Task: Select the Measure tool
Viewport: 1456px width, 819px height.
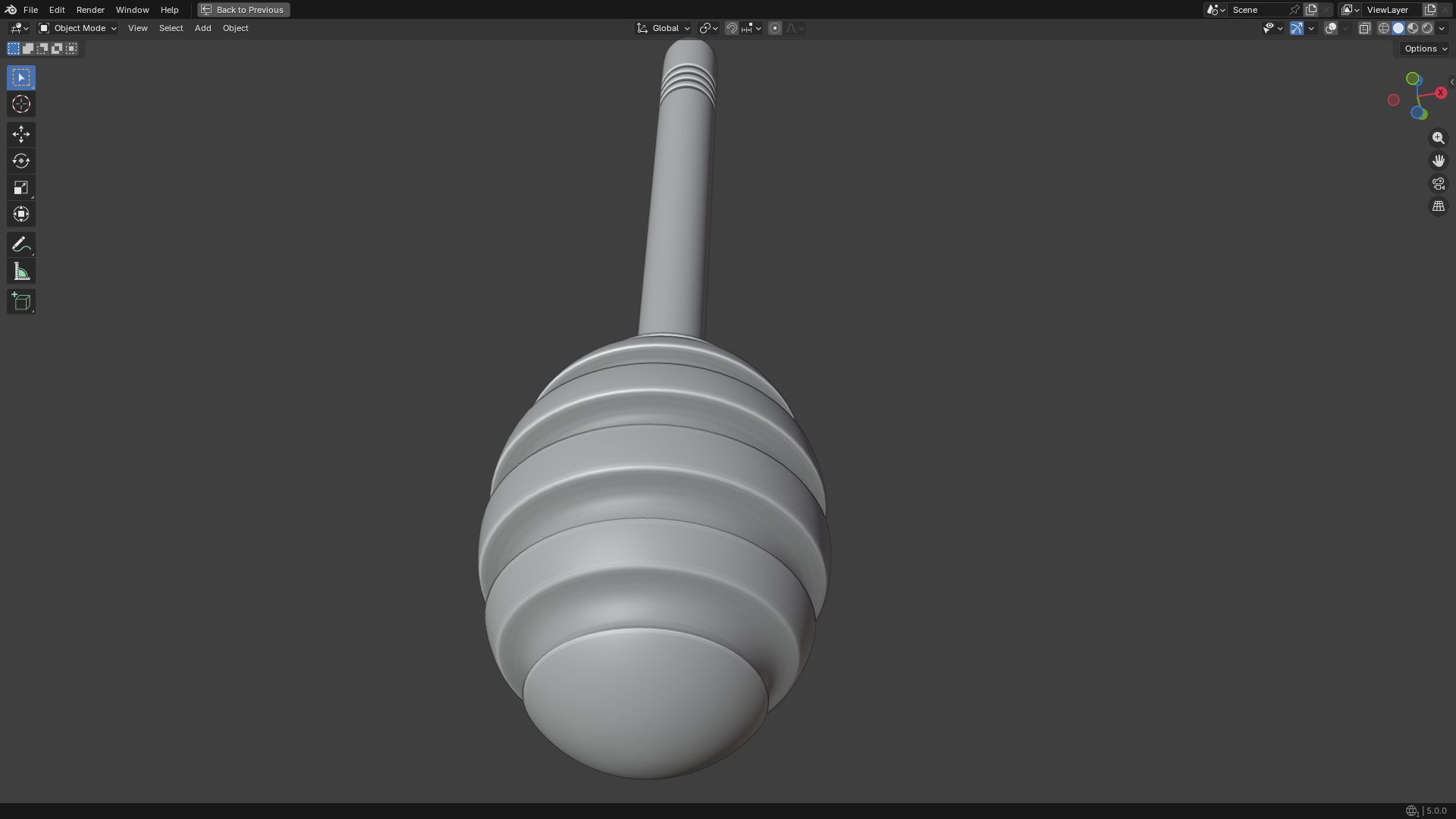Action: (x=21, y=271)
